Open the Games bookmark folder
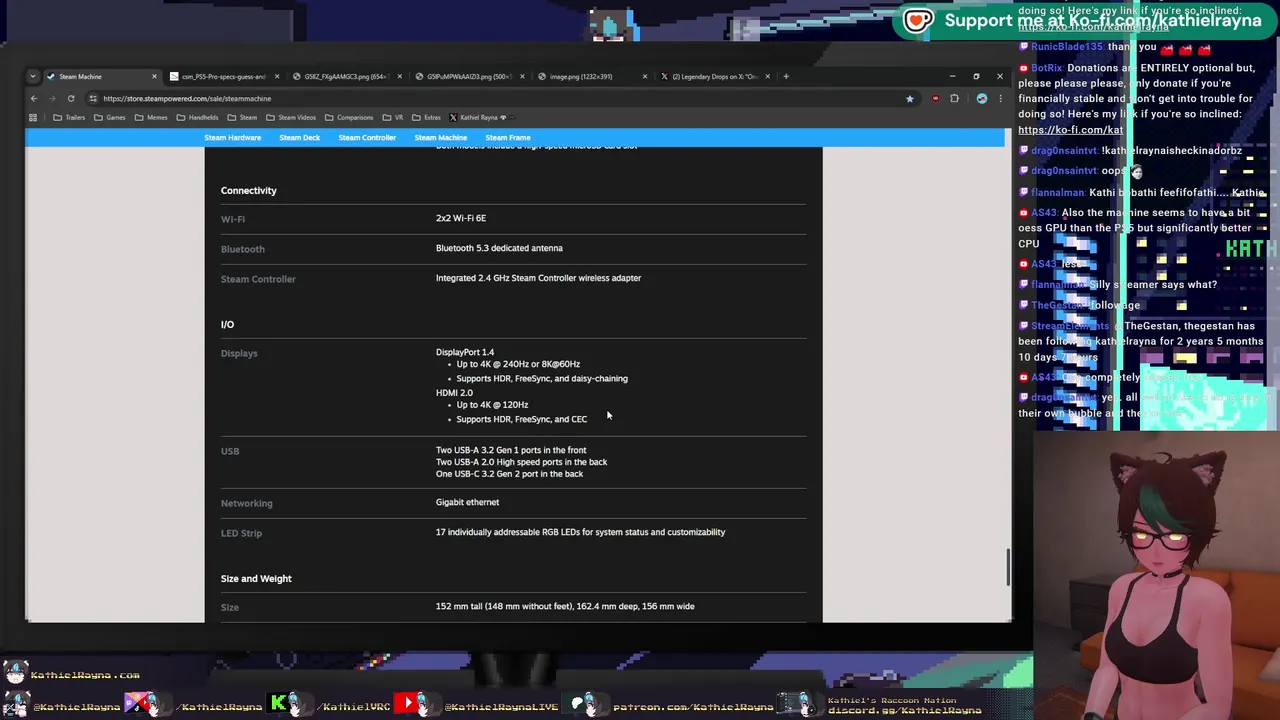Viewport: 1280px width, 720px height. (x=110, y=117)
